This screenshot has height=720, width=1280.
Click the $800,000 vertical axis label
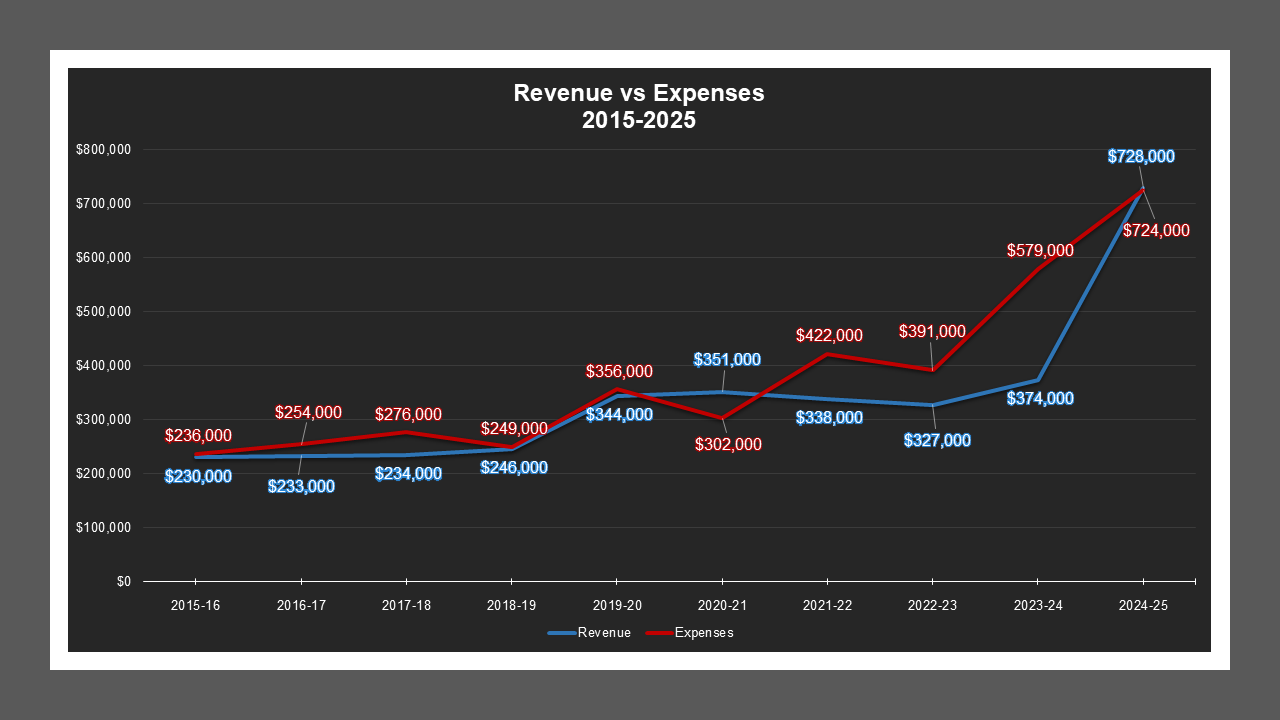coord(105,149)
